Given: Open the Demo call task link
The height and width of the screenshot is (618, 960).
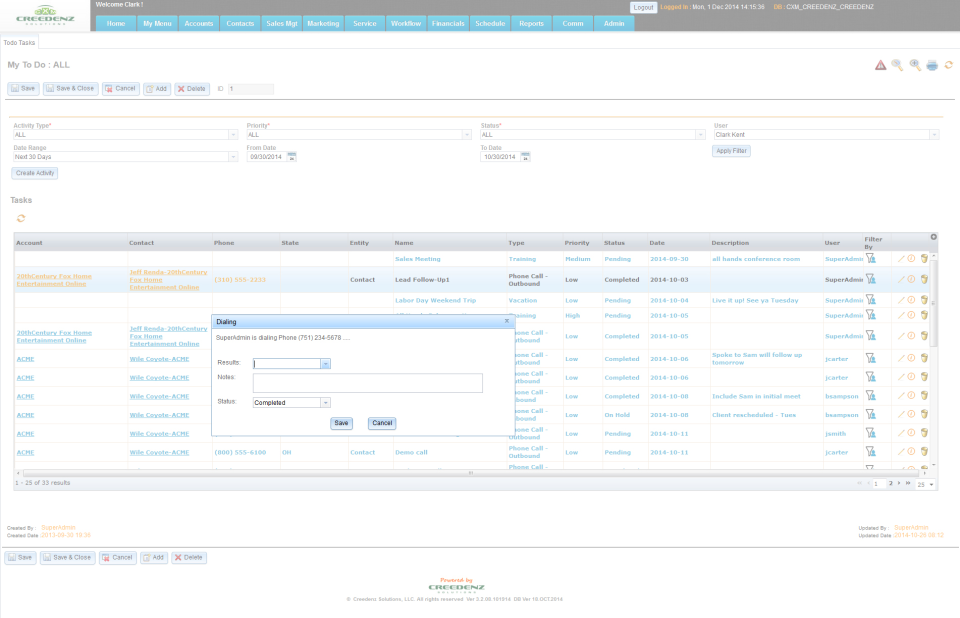Looking at the screenshot, I should (x=411, y=452).
